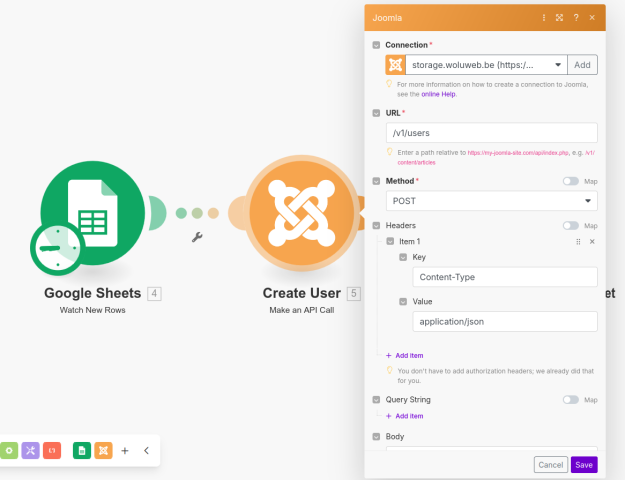This screenshot has width=625, height=480.
Task: Enable the Map switch for Method
Action: [571, 181]
